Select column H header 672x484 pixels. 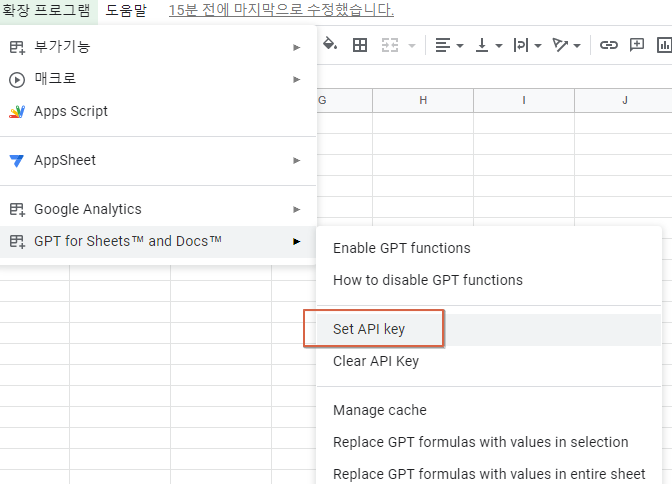point(423,100)
